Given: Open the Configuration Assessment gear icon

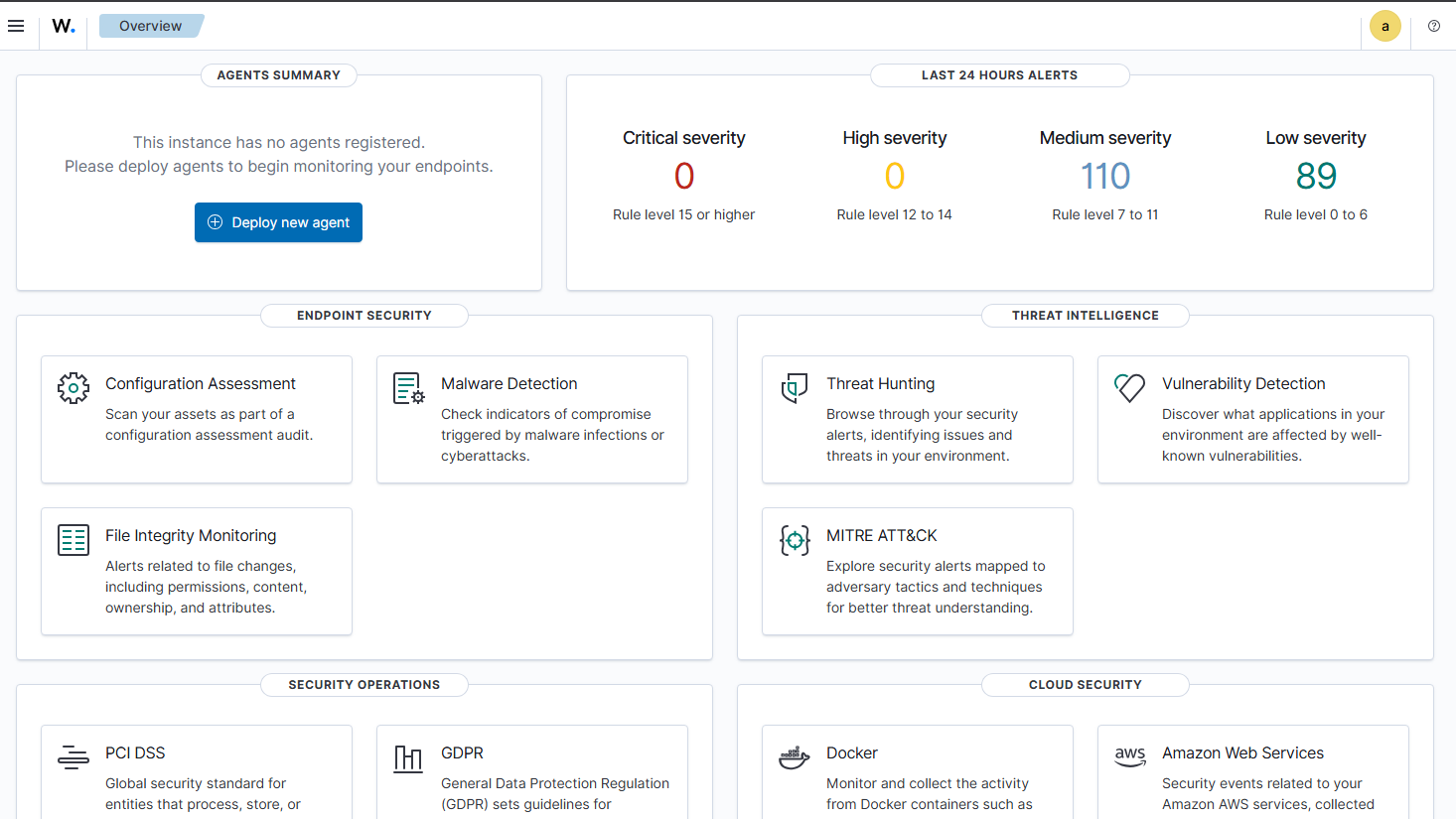Looking at the screenshot, I should 73,389.
